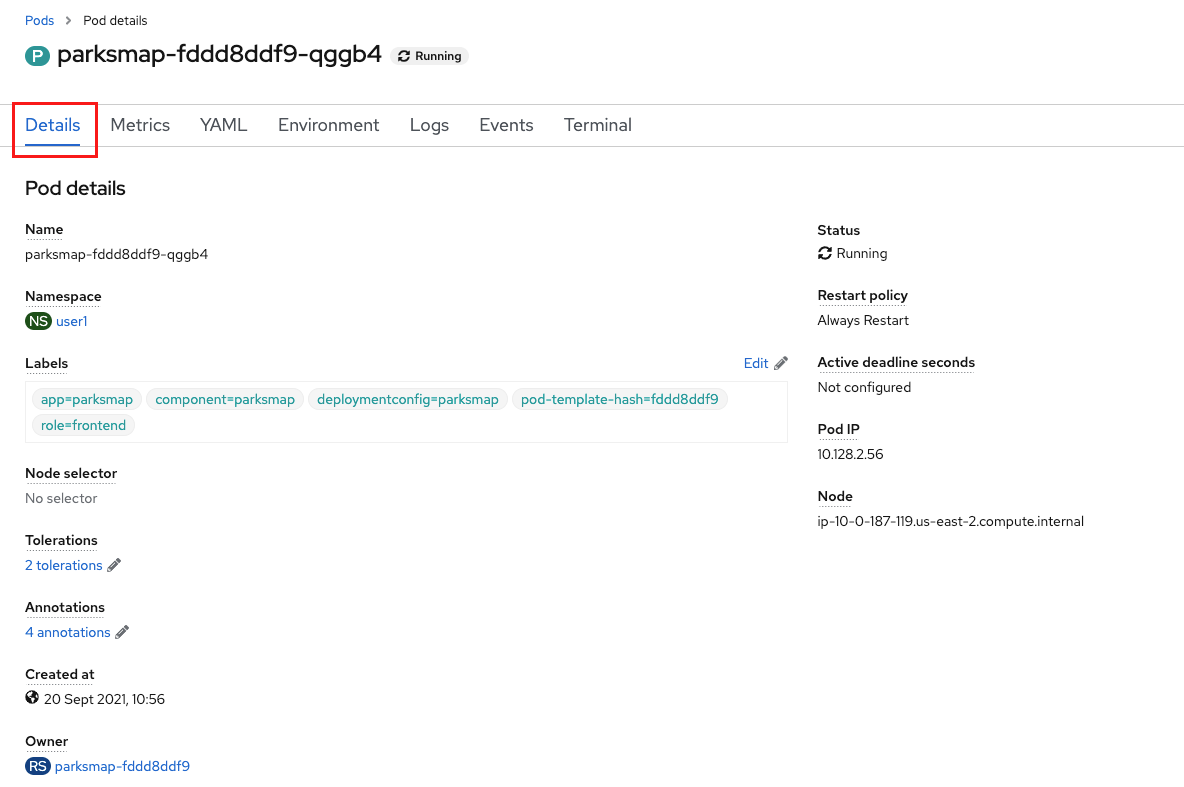Open the user1 namespace link

click(x=72, y=321)
